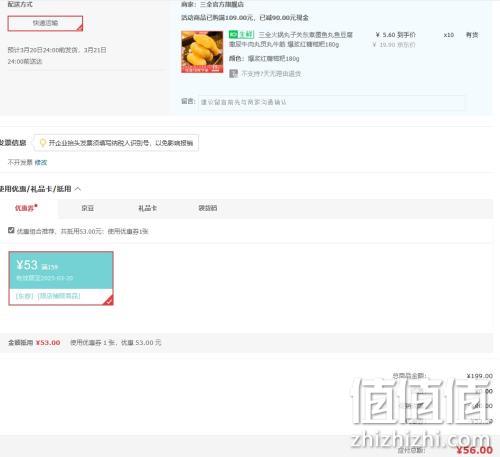
Task: Switch to the 京豆 tab
Action: (x=88, y=208)
